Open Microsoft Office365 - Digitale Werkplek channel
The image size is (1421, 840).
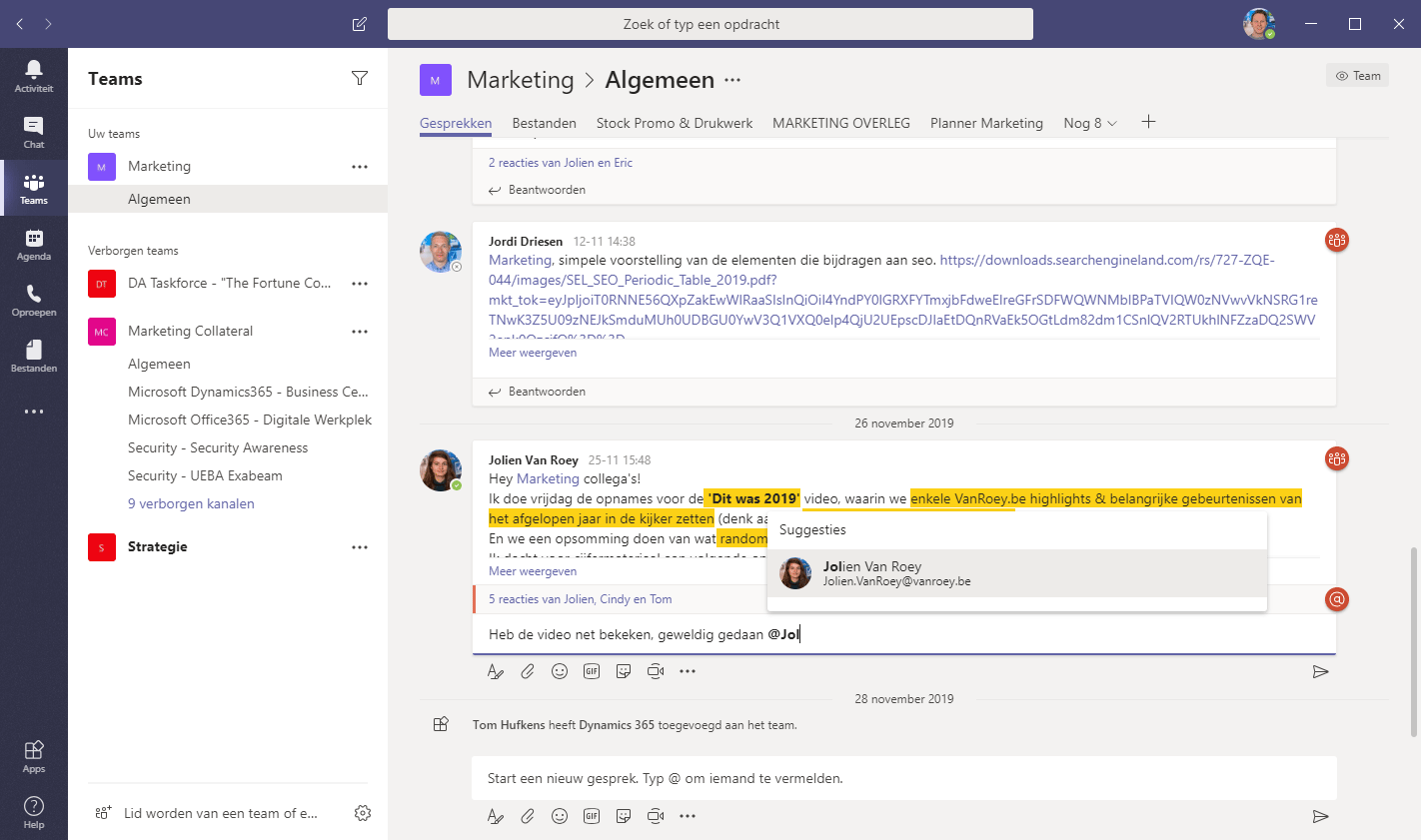click(250, 420)
